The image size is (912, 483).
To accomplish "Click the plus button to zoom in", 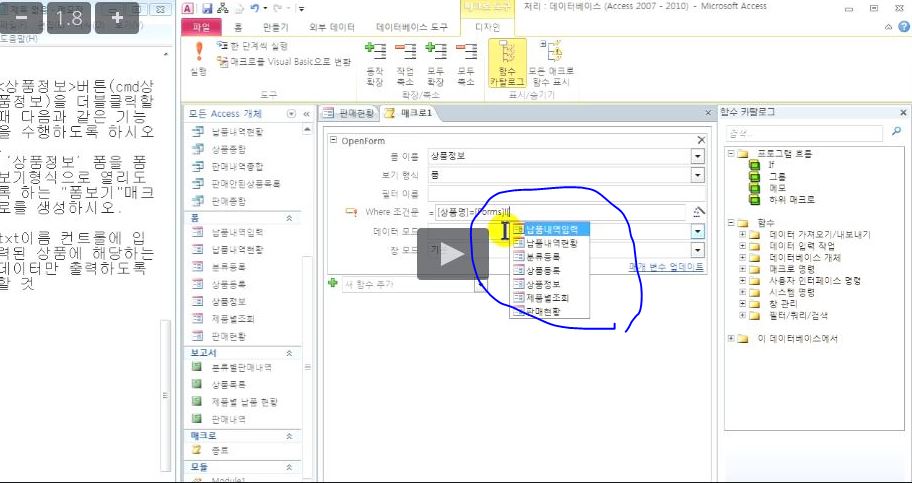I will (117, 18).
